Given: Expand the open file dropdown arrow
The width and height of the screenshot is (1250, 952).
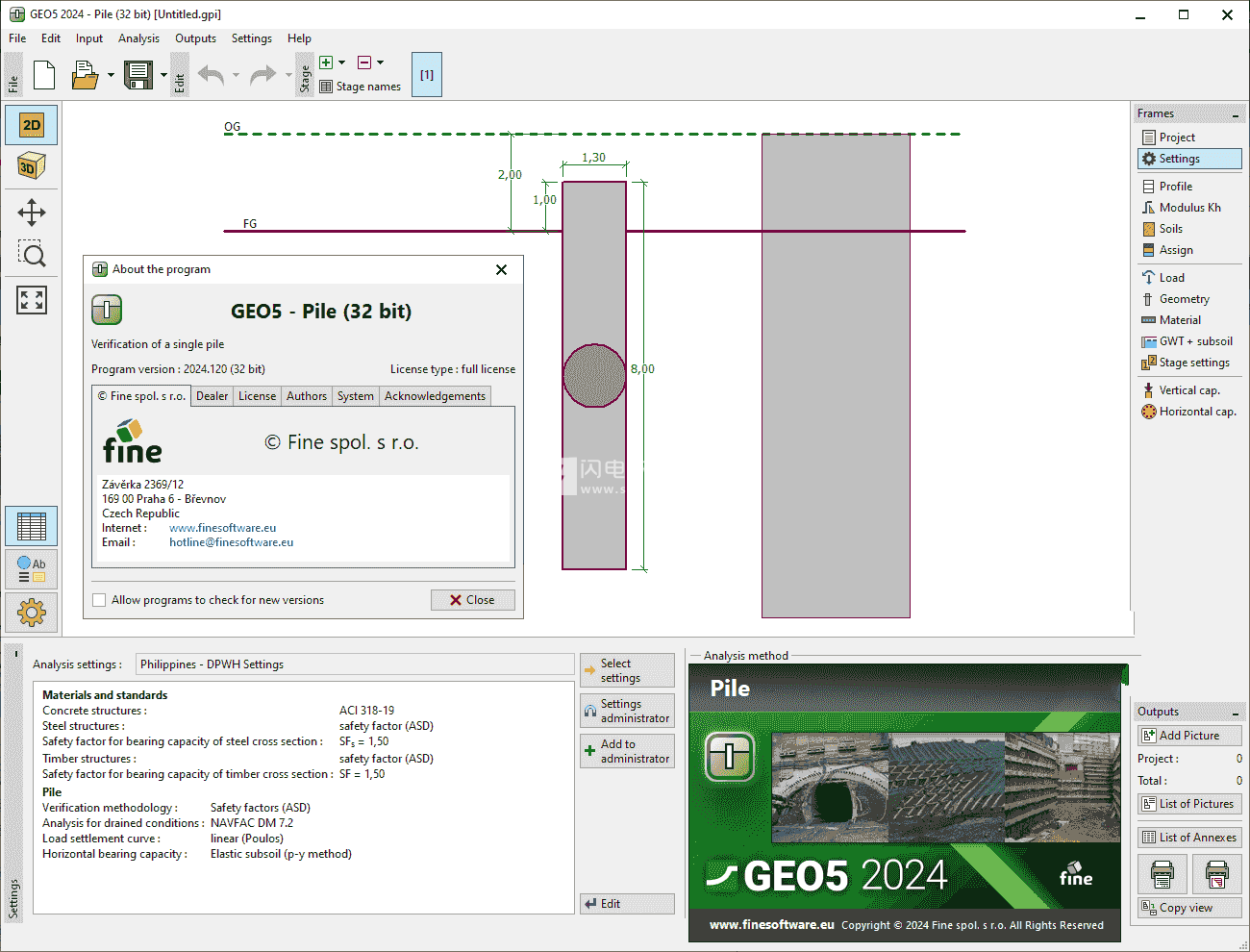Looking at the screenshot, I should click(x=111, y=75).
